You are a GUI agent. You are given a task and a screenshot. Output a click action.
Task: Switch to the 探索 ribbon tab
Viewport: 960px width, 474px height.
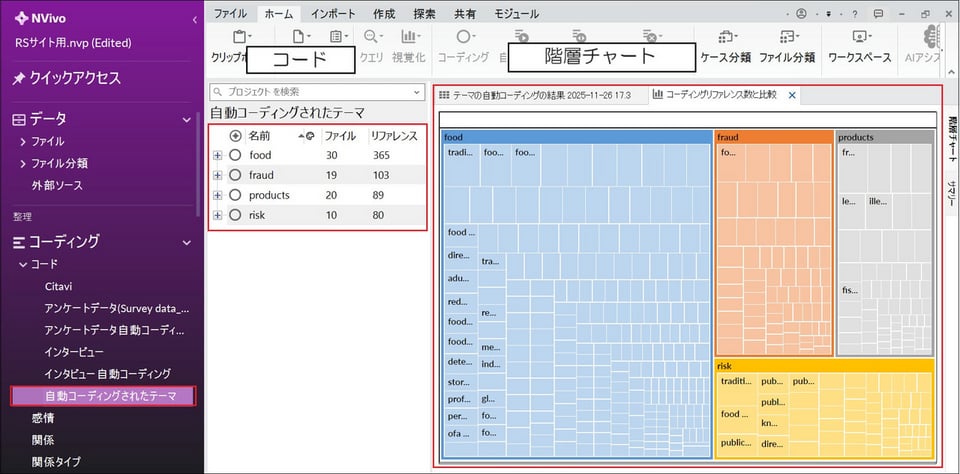(424, 13)
